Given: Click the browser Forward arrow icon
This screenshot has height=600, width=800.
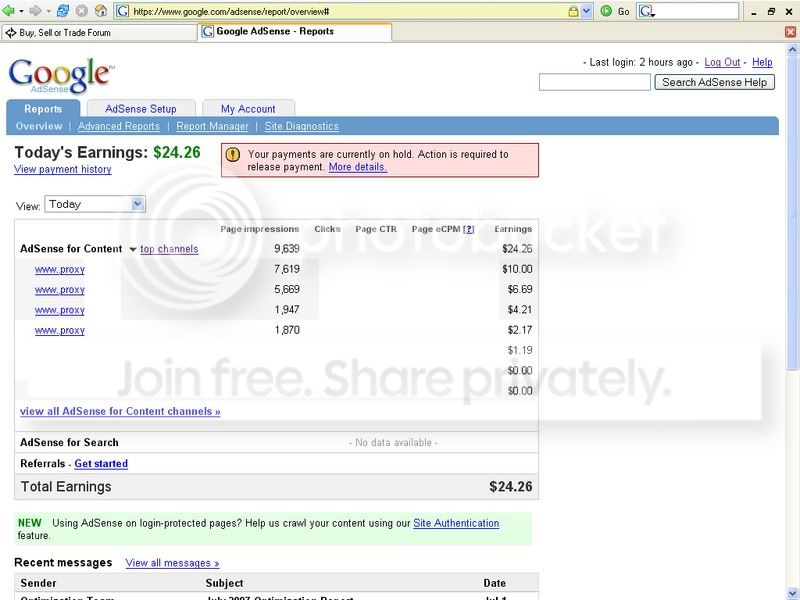Looking at the screenshot, I should pyautogui.click(x=35, y=10).
